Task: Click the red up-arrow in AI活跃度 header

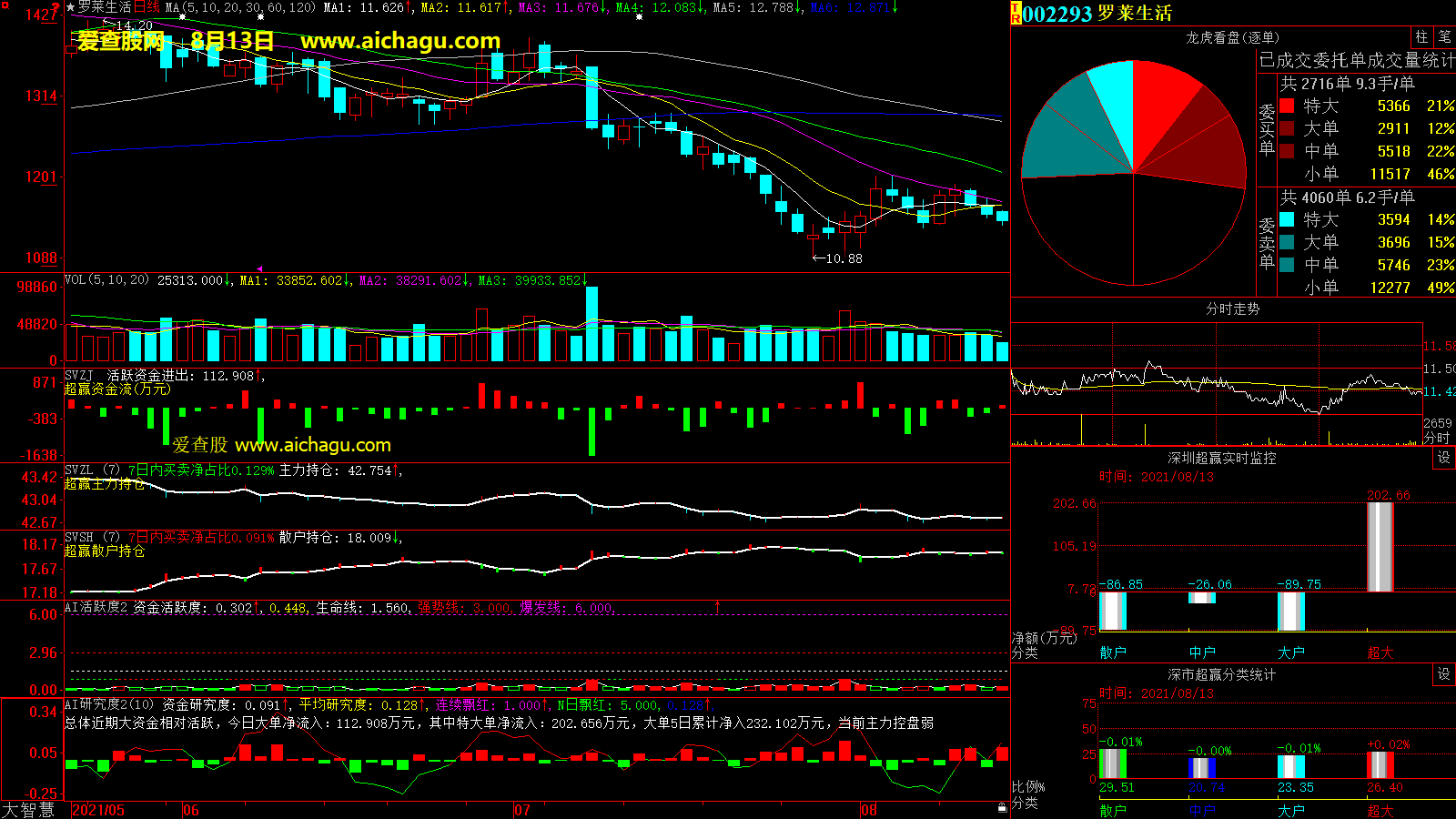Action: click(x=718, y=607)
